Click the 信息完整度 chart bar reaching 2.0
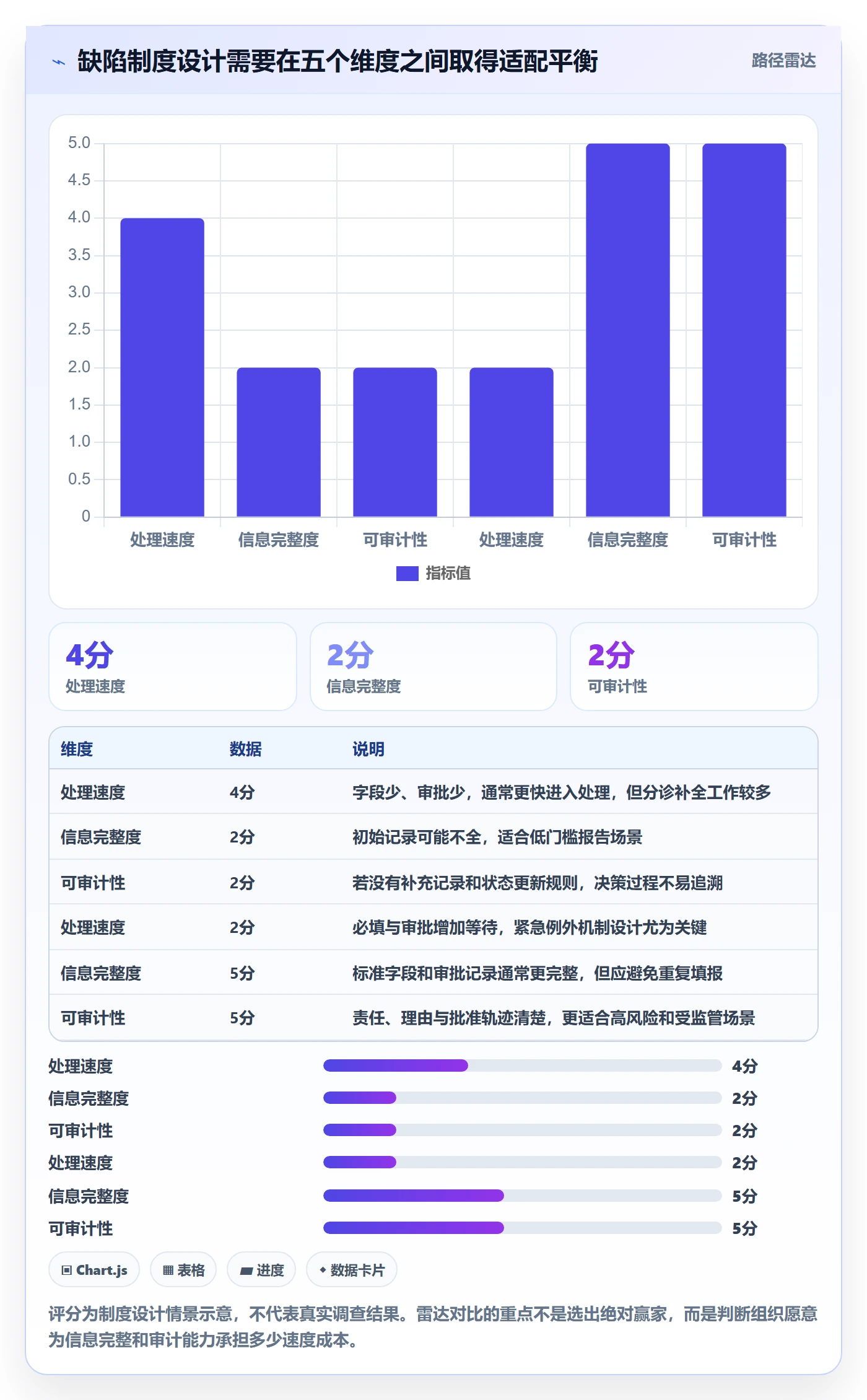This screenshot has width=867, height=1400. [x=279, y=442]
